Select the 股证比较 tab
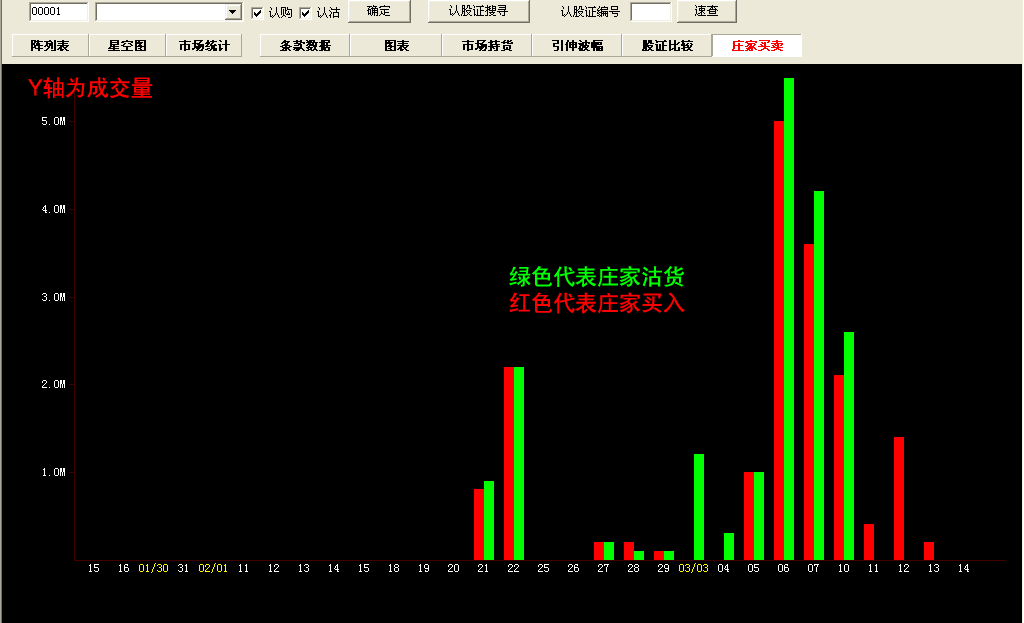Screen dimensions: 1024x623 click(667, 46)
